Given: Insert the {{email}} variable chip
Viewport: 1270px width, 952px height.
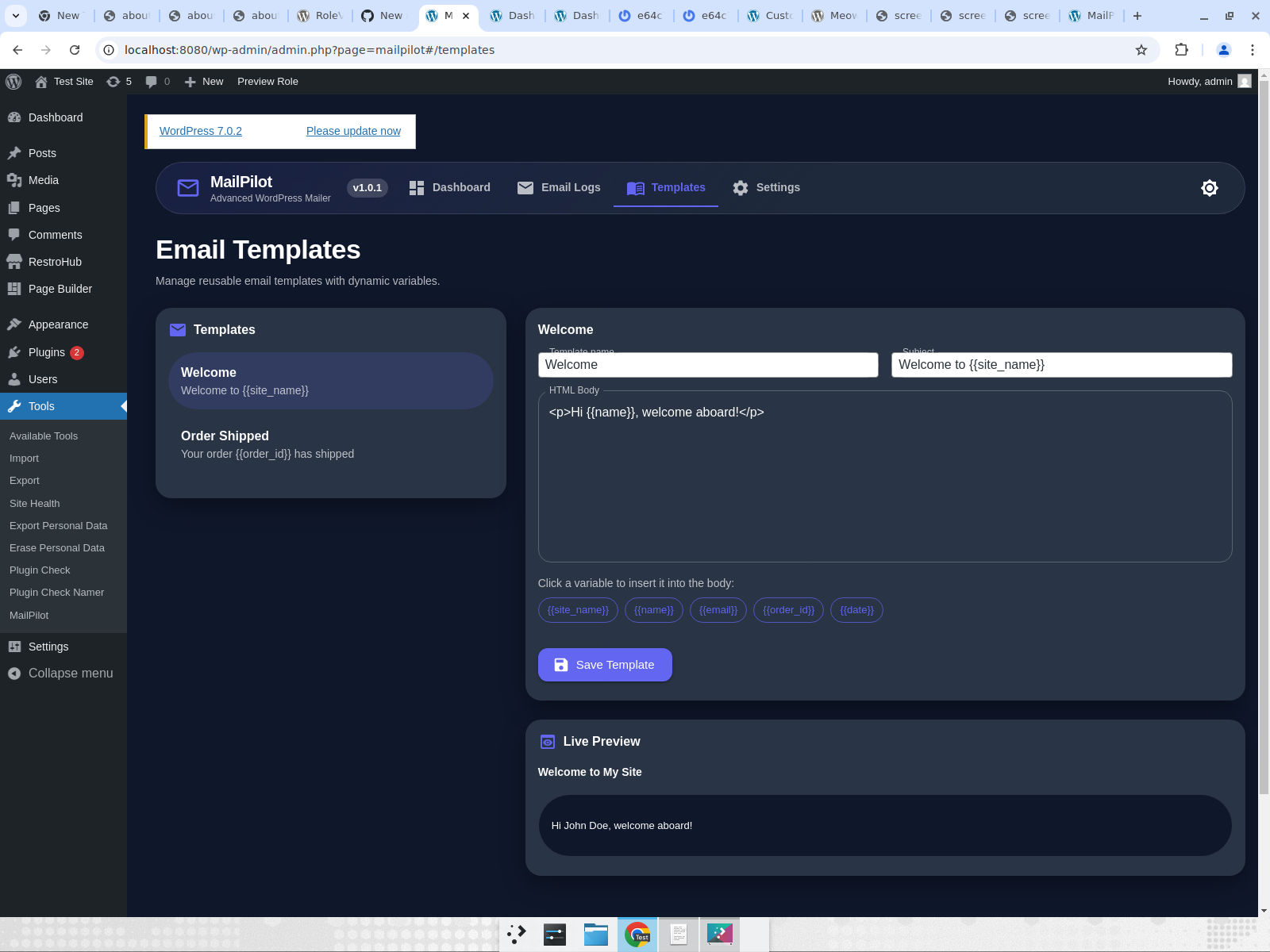Looking at the screenshot, I should 718,610.
